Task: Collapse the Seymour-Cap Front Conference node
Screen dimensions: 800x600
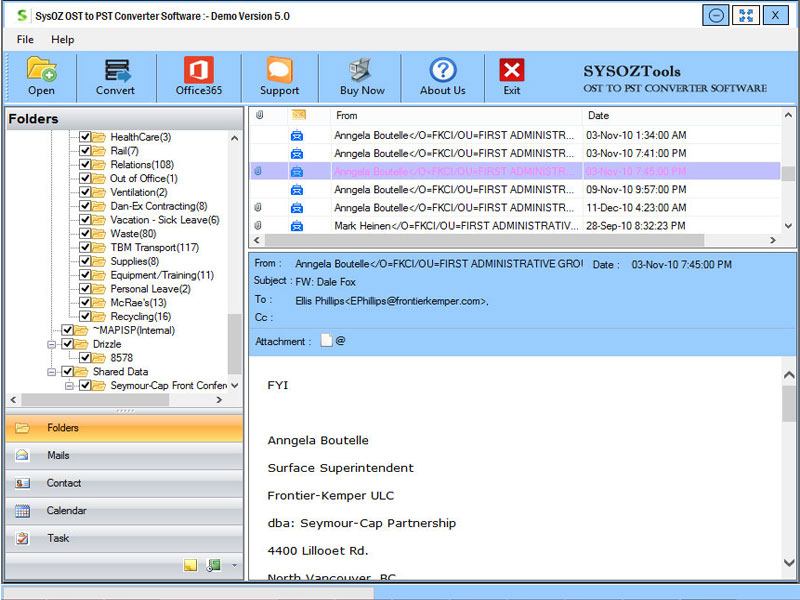Action: tap(69, 386)
